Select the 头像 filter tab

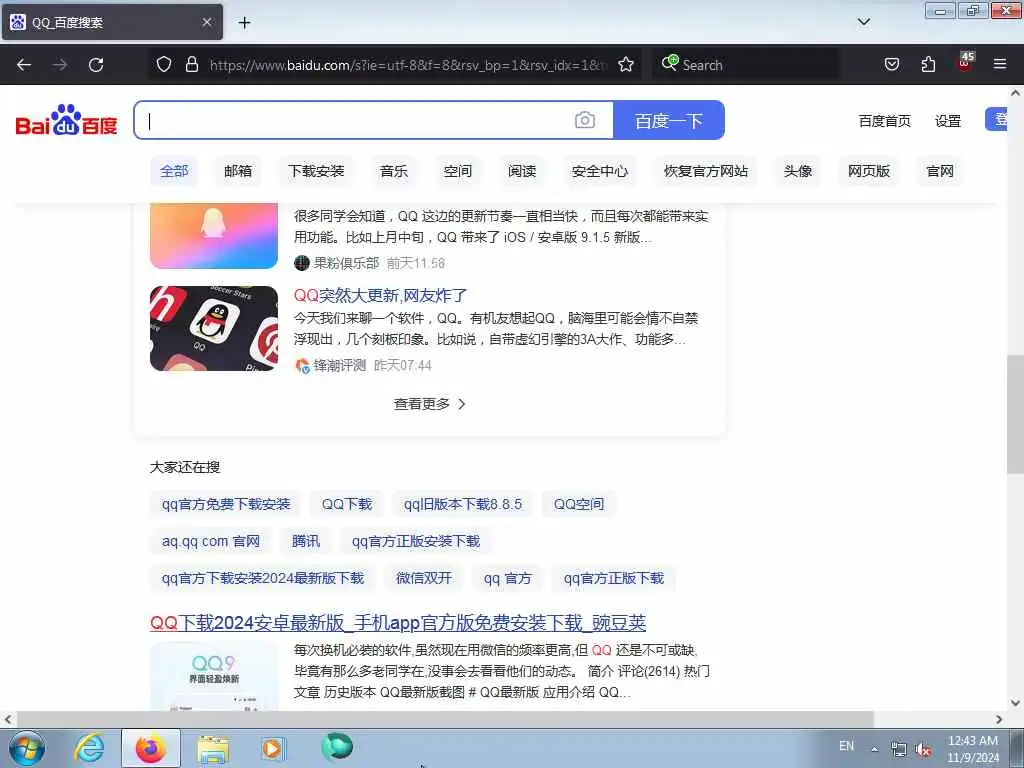(797, 171)
